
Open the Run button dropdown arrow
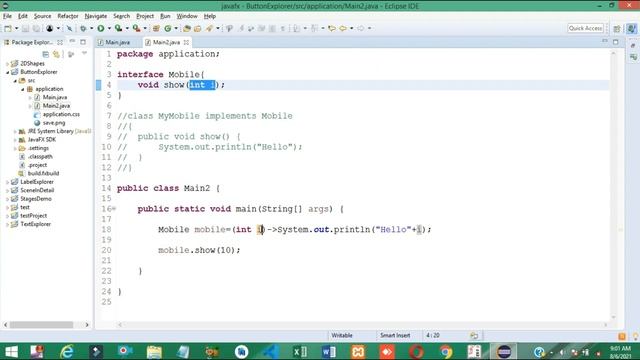click(109, 28)
